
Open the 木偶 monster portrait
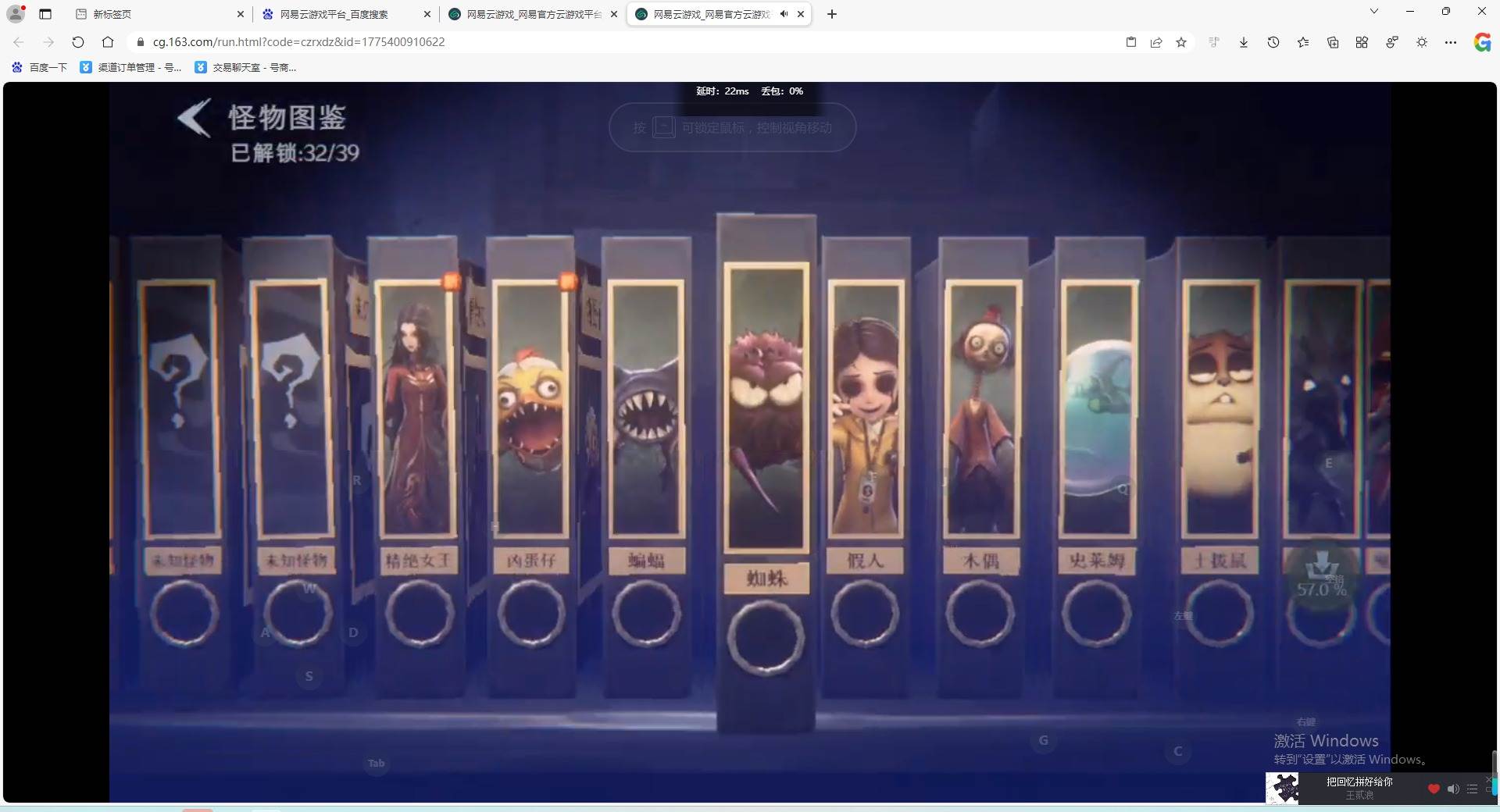(x=981, y=408)
